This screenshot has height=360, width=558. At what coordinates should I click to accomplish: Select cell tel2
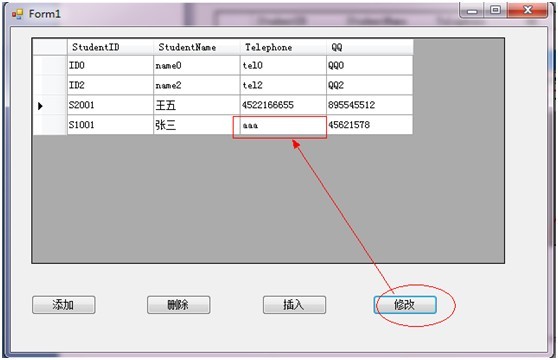click(283, 85)
